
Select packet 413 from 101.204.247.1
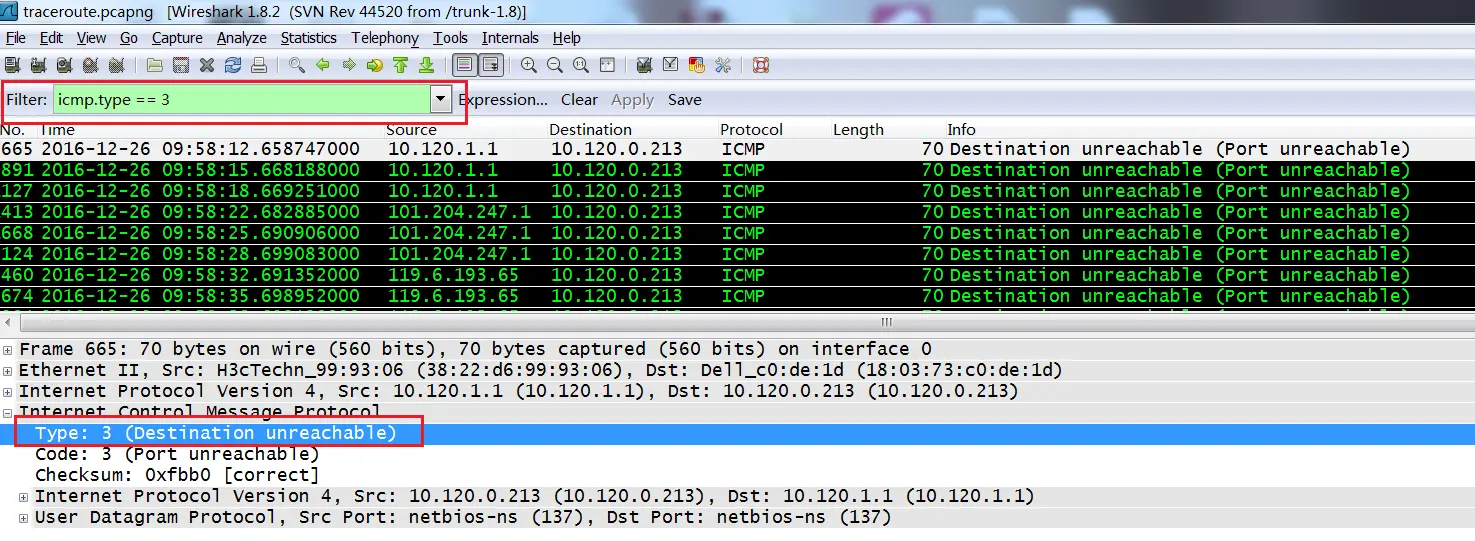[x=737, y=212]
